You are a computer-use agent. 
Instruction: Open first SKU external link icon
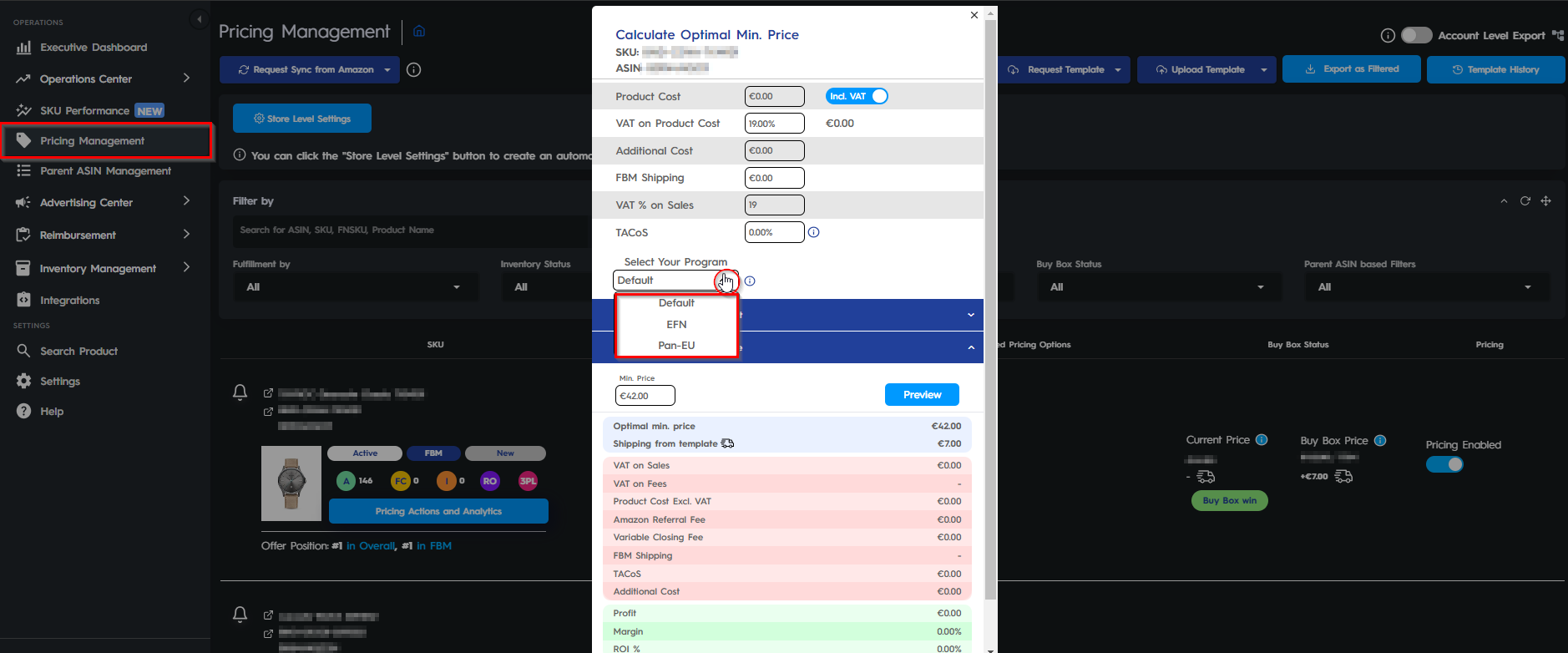coord(268,393)
